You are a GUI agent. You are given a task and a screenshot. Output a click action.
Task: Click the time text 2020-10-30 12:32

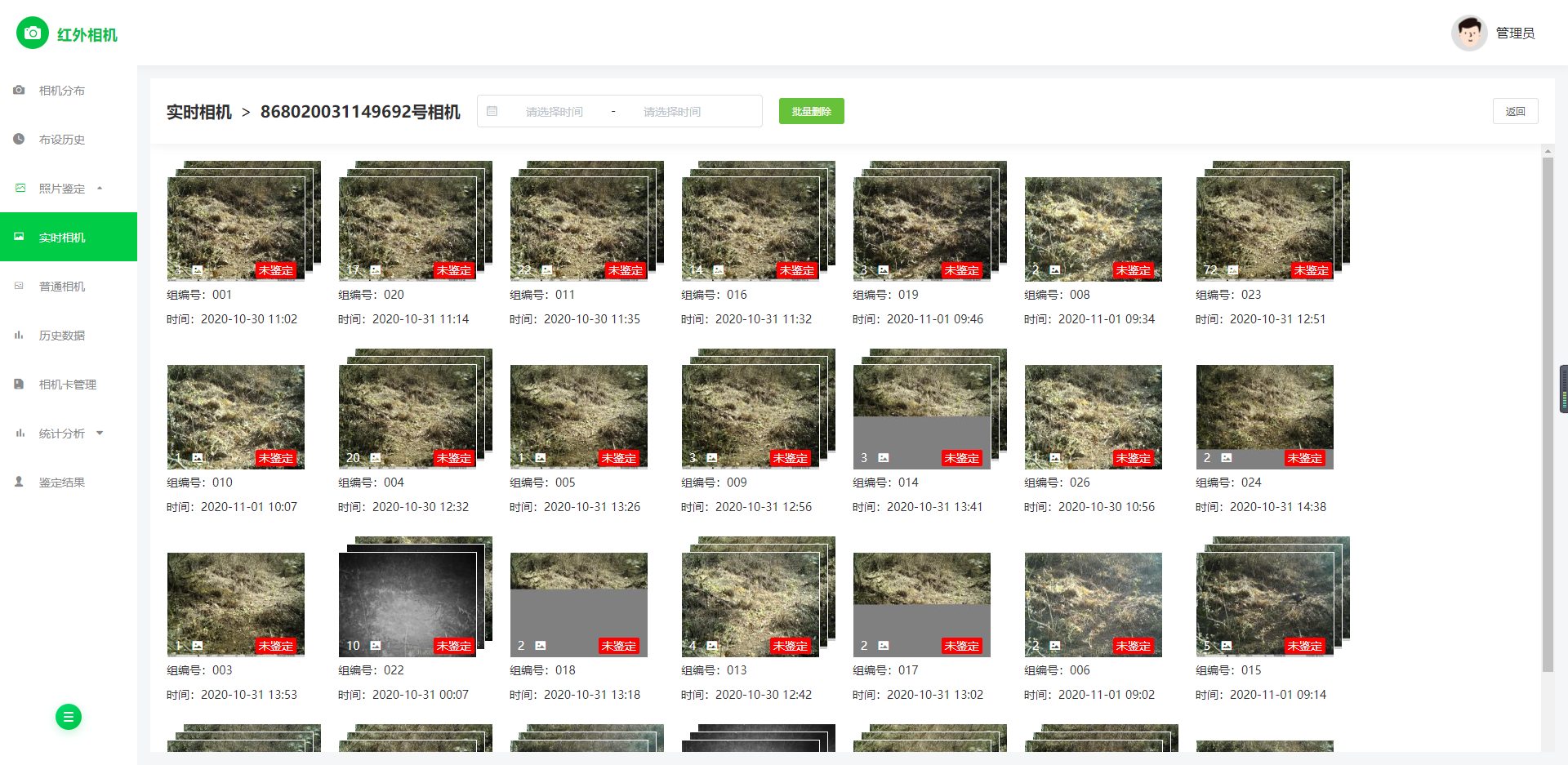coord(421,507)
